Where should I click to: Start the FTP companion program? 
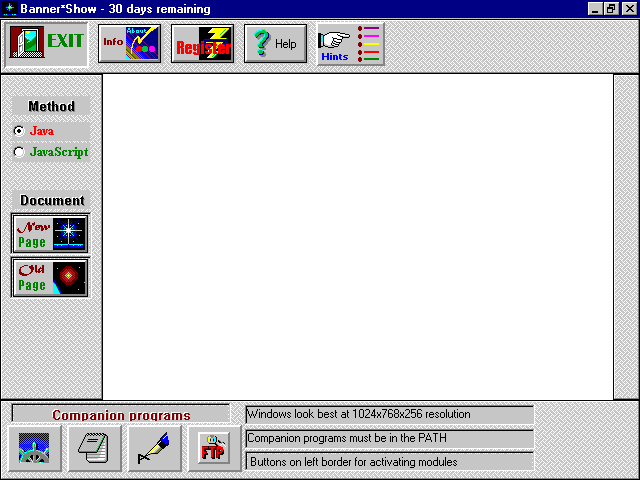coord(213,448)
